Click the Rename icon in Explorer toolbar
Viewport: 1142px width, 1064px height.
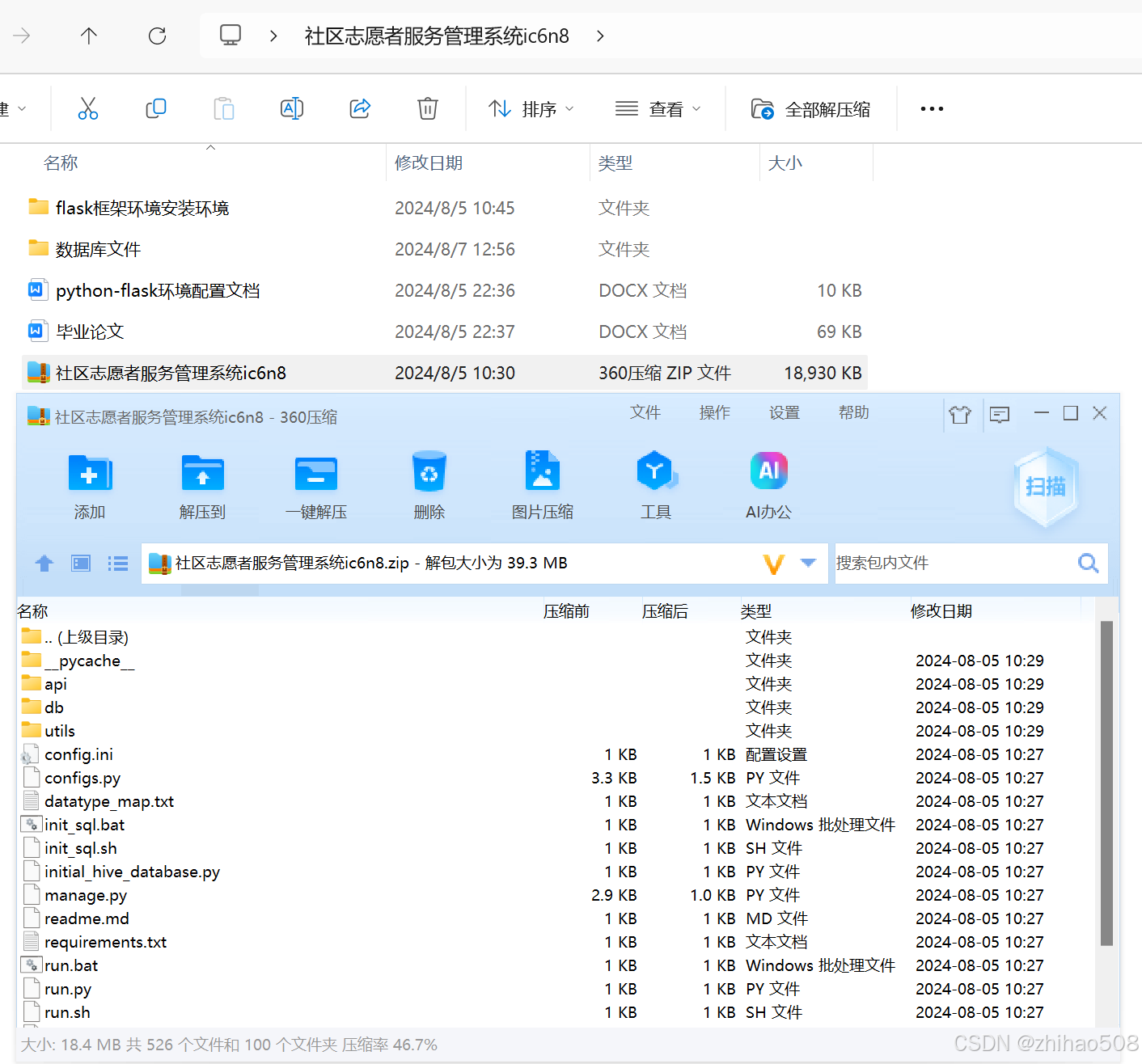coord(292,108)
